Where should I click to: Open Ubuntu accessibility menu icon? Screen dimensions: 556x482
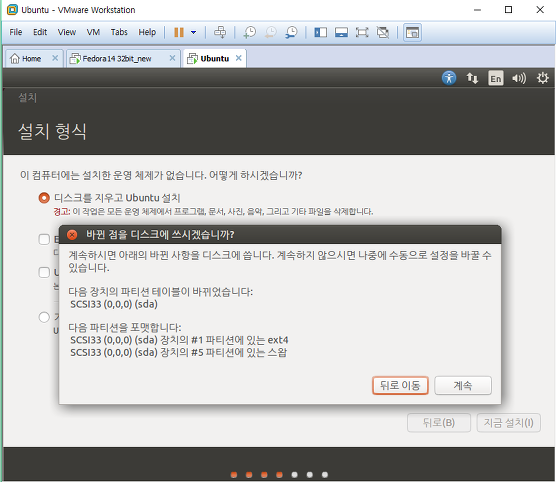[449, 78]
